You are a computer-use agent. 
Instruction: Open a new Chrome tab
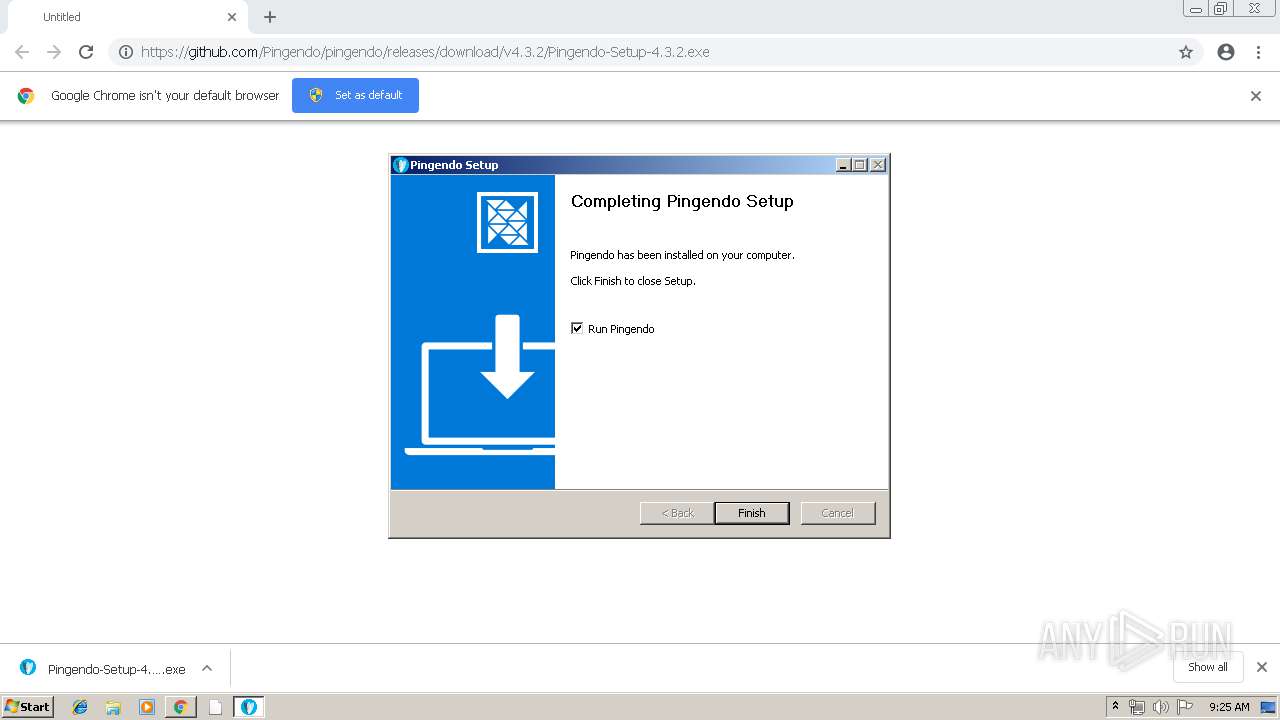click(x=270, y=17)
